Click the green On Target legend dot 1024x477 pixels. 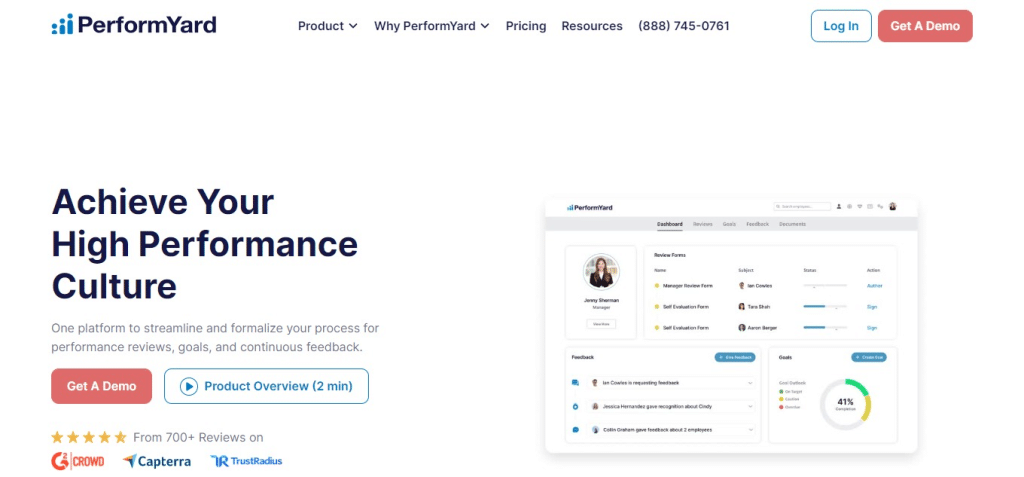pos(781,391)
